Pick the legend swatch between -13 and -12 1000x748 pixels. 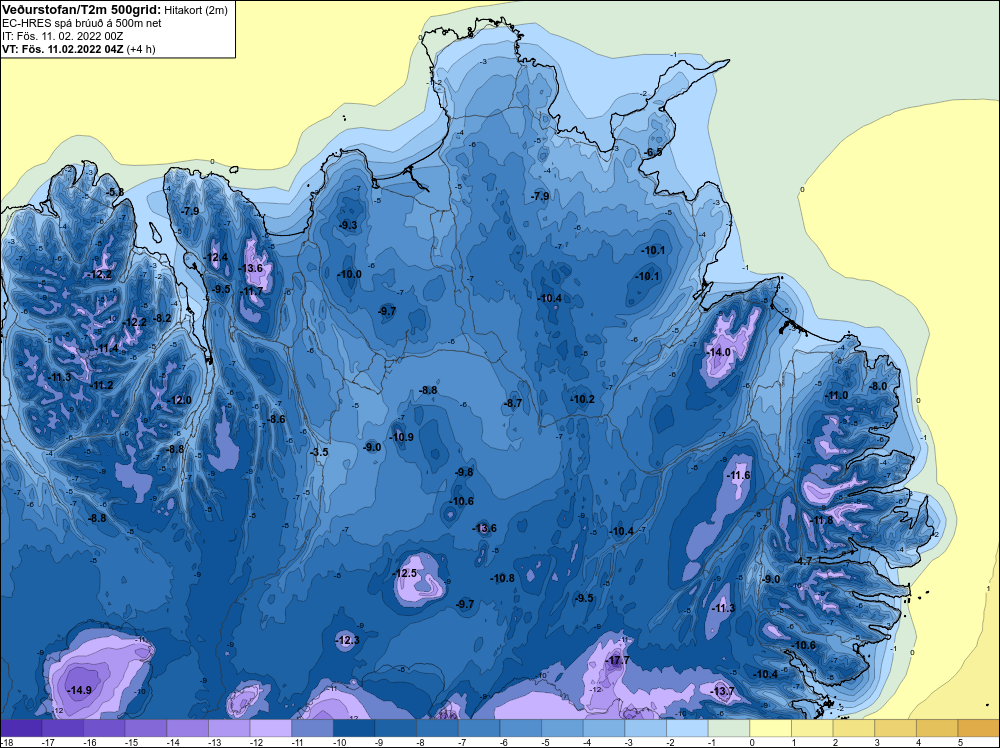coord(229,728)
